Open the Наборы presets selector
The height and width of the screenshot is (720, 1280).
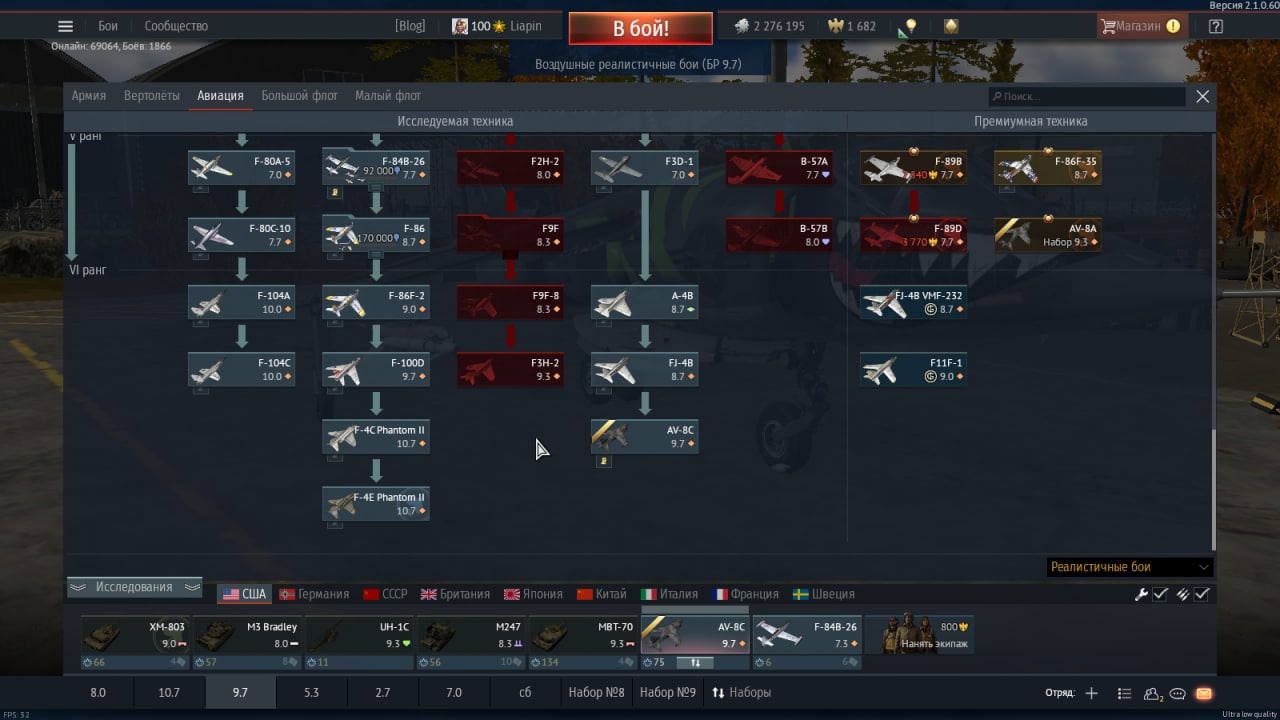pyautogui.click(x=741, y=693)
